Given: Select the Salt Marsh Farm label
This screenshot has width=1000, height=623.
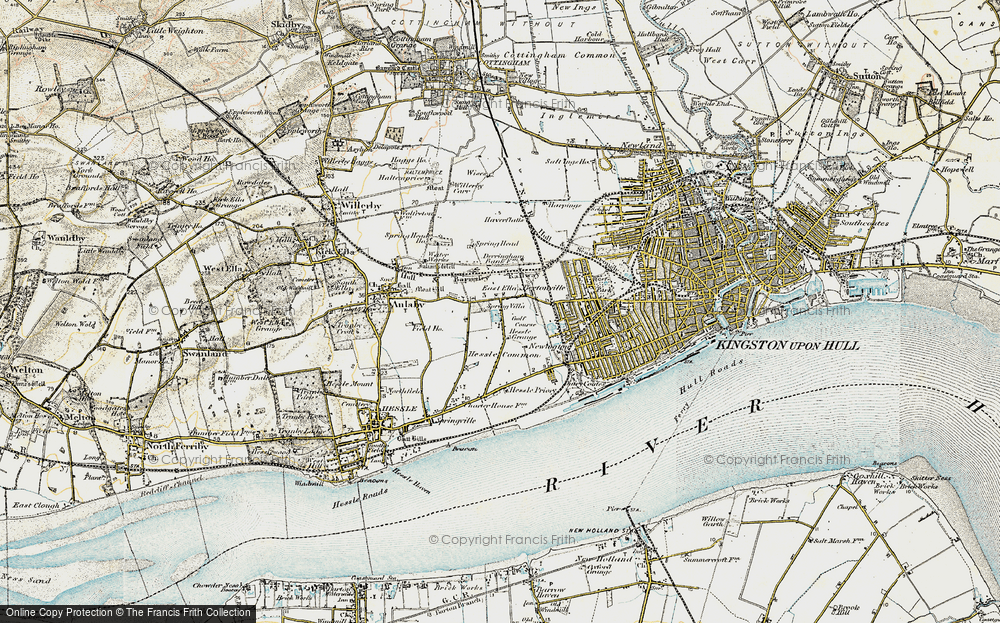Looking at the screenshot, I should click(838, 540).
